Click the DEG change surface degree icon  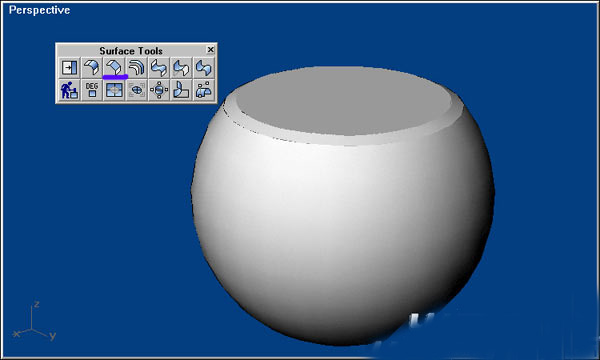click(x=92, y=90)
